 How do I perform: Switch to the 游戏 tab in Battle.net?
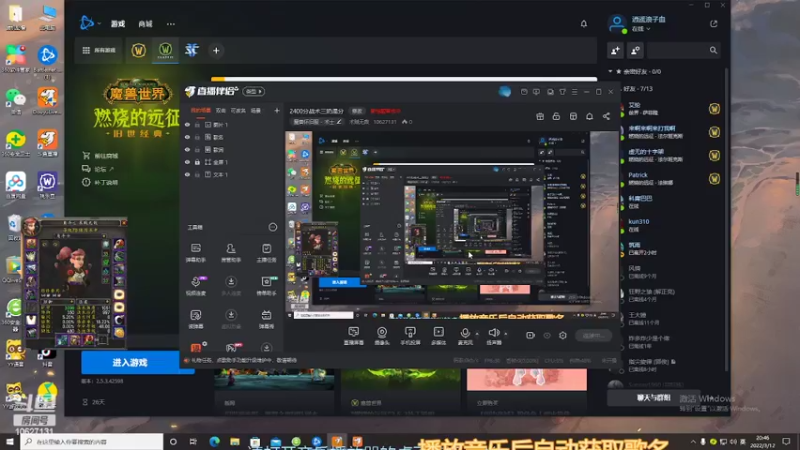point(118,24)
